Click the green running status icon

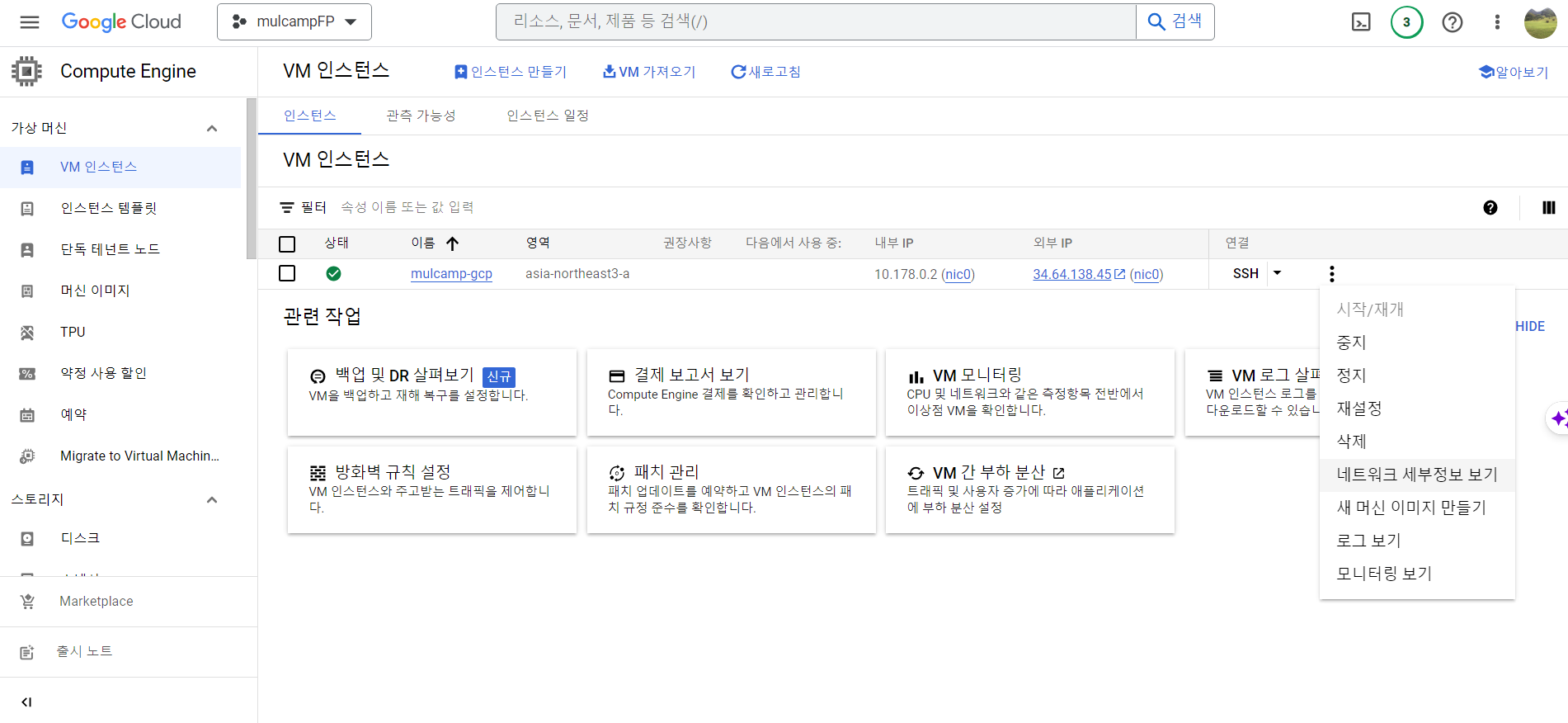(333, 274)
